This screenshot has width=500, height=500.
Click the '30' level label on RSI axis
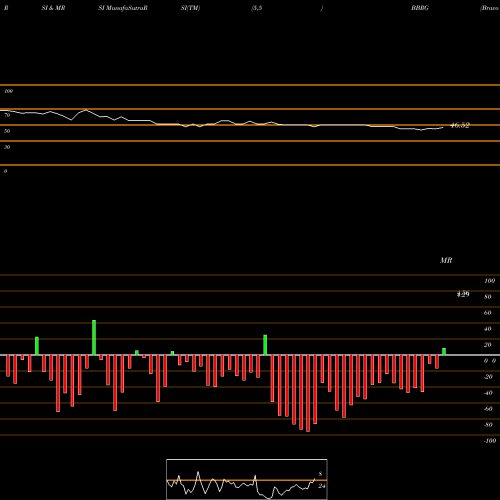[x=7, y=147]
